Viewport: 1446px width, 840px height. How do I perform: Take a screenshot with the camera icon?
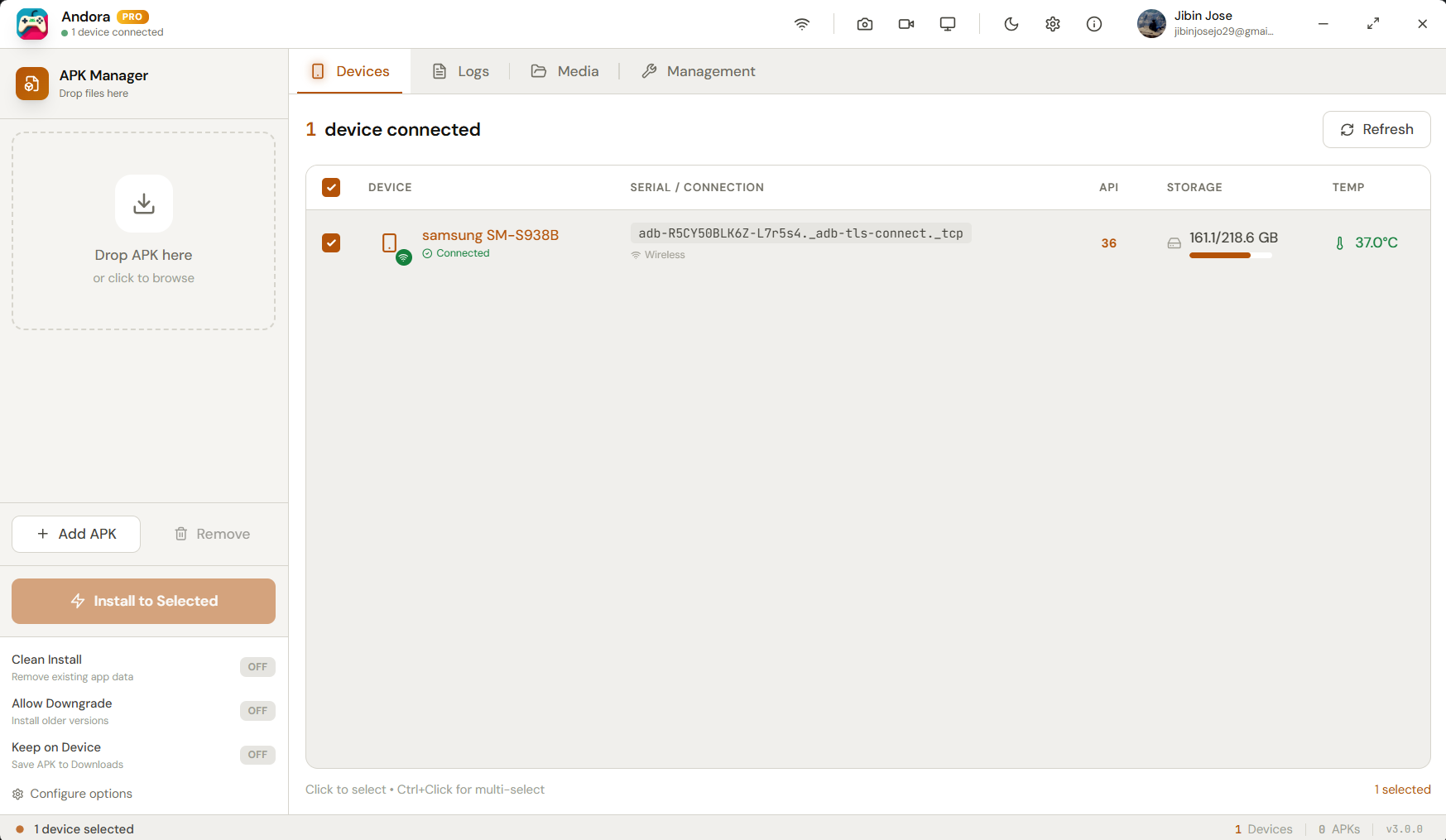click(x=864, y=24)
